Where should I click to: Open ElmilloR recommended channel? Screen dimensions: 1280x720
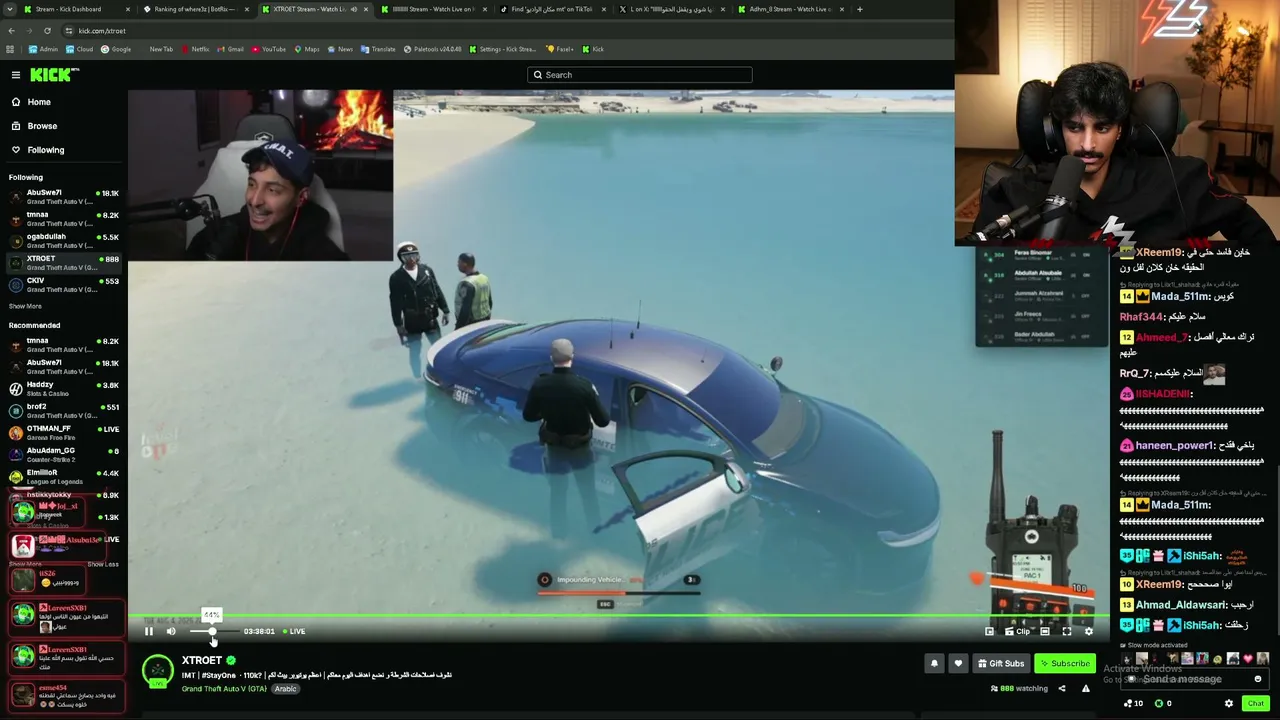64,477
